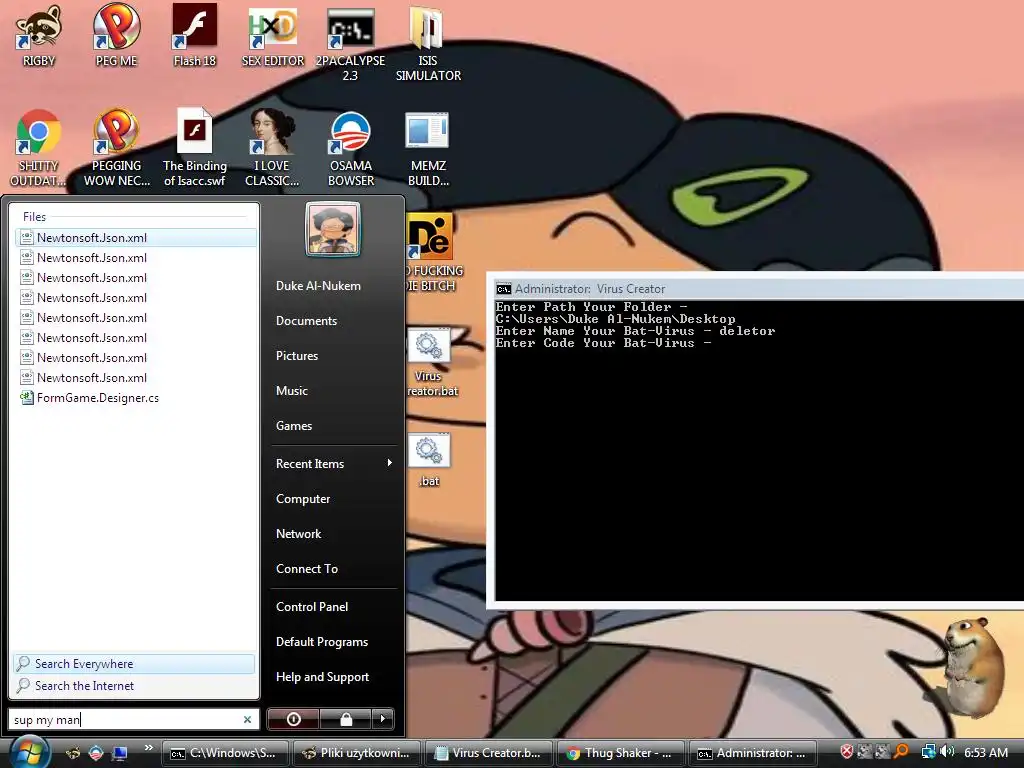Click the Show Desktop Quick Launch icon
Screen dimensions: 1024x768
coord(119,753)
